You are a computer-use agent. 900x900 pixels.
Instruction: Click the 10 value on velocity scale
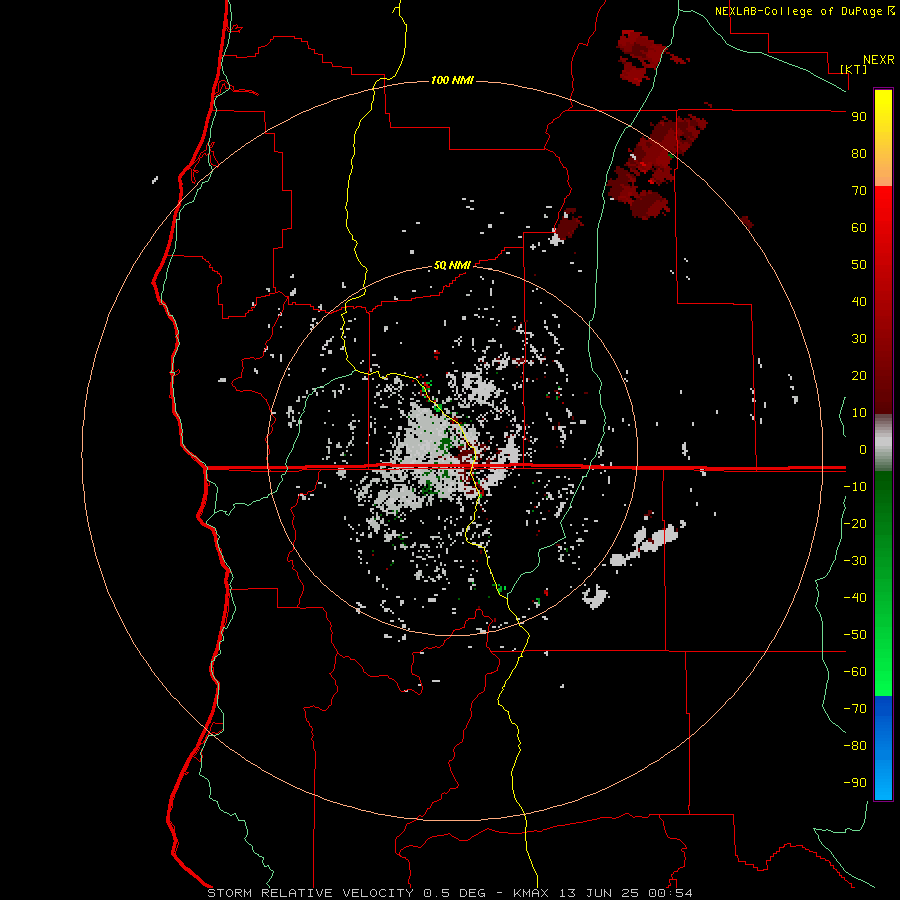tap(859, 413)
